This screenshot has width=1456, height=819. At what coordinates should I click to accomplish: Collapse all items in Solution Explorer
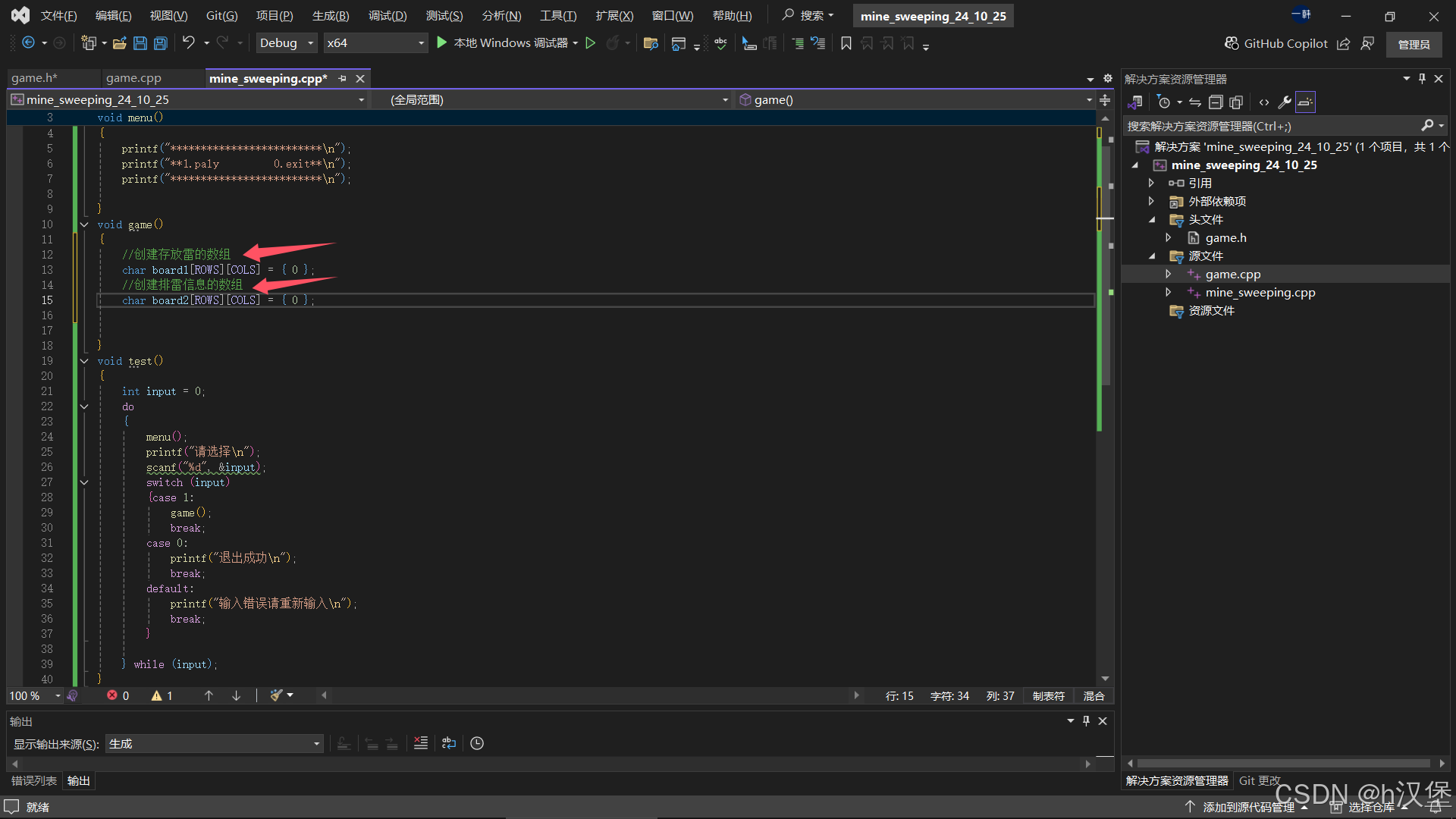[1216, 102]
